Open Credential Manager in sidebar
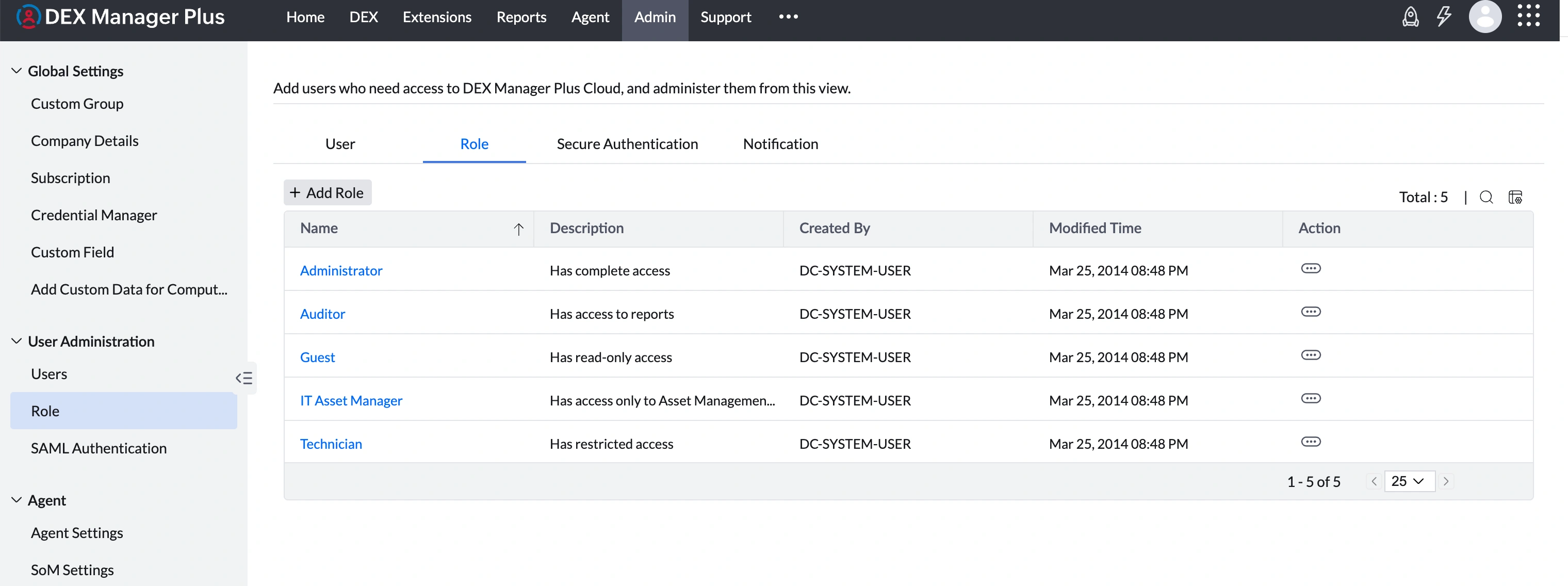Image resolution: width=1568 pixels, height=586 pixels. (x=94, y=216)
